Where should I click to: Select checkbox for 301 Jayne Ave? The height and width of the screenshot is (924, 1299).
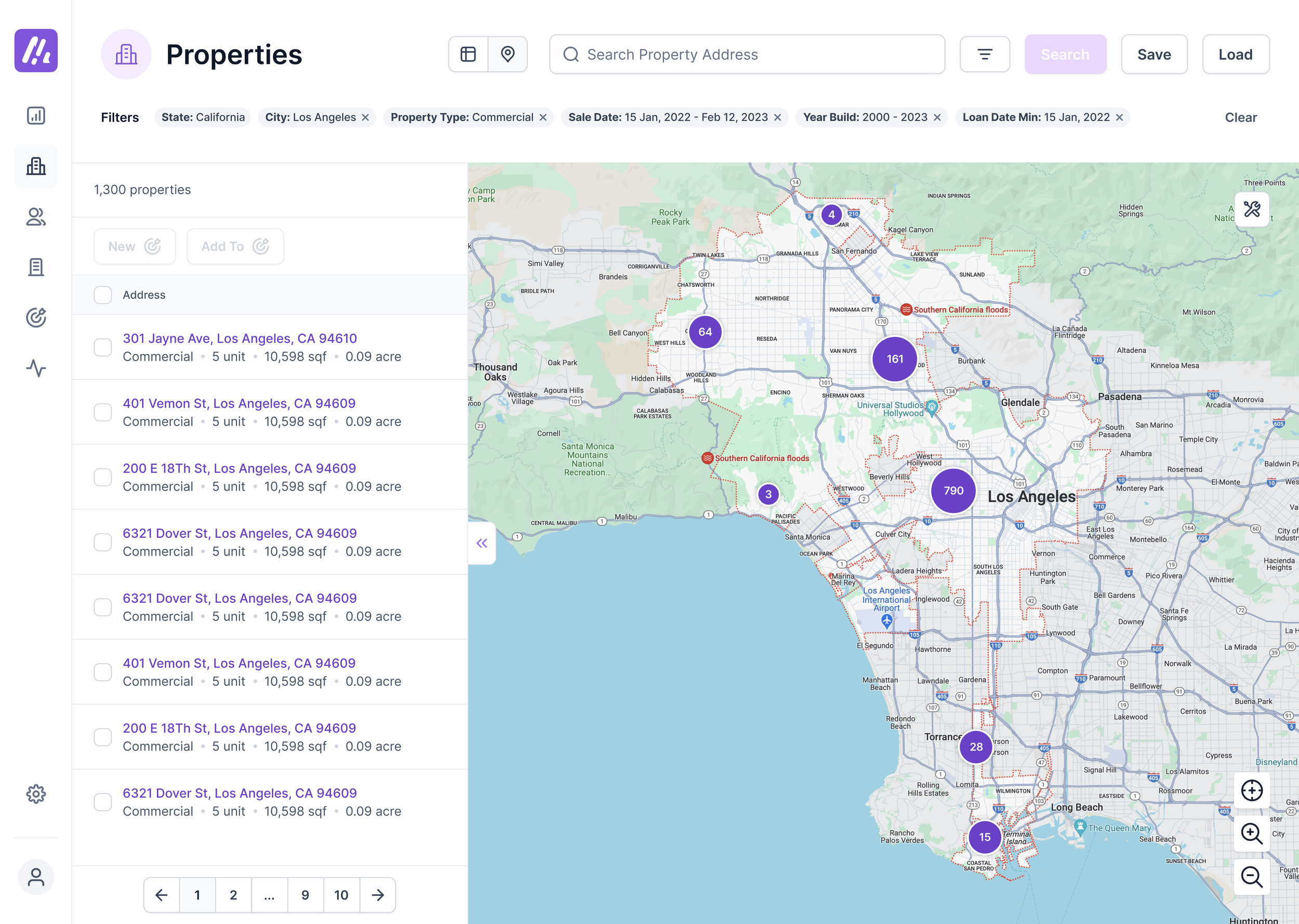pos(103,347)
